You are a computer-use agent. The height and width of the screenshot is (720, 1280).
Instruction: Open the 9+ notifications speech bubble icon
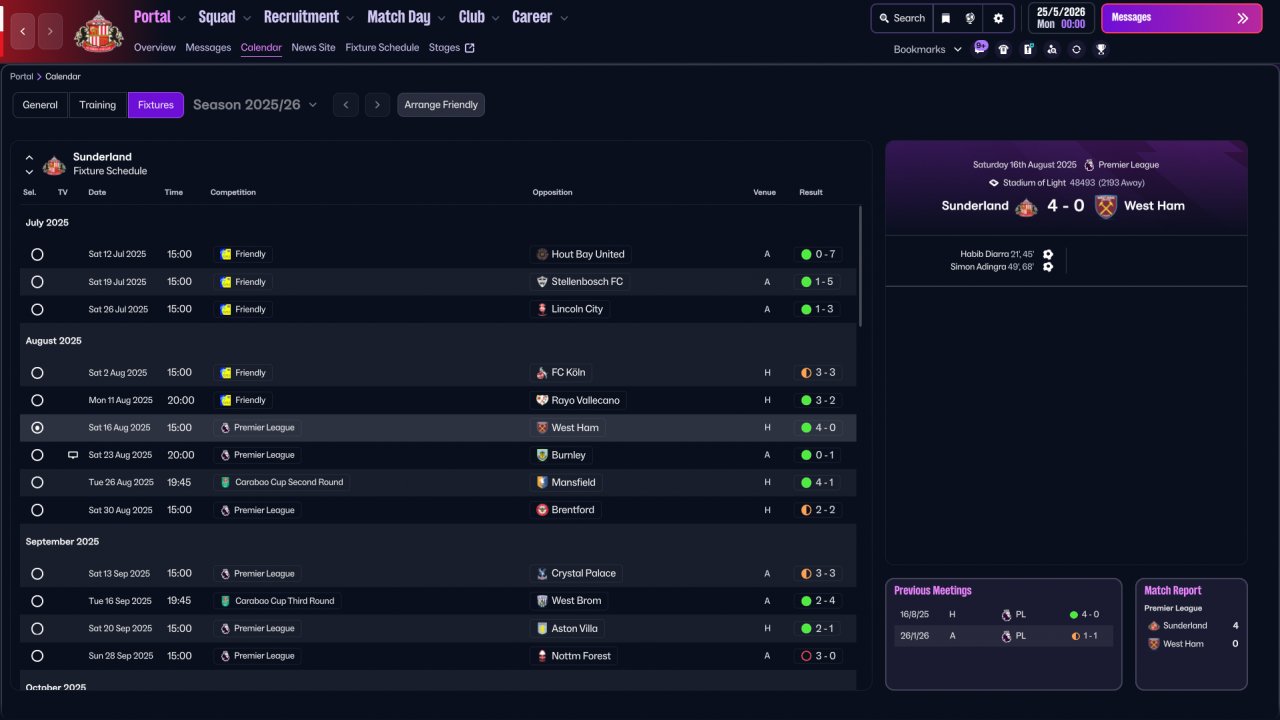coord(980,48)
